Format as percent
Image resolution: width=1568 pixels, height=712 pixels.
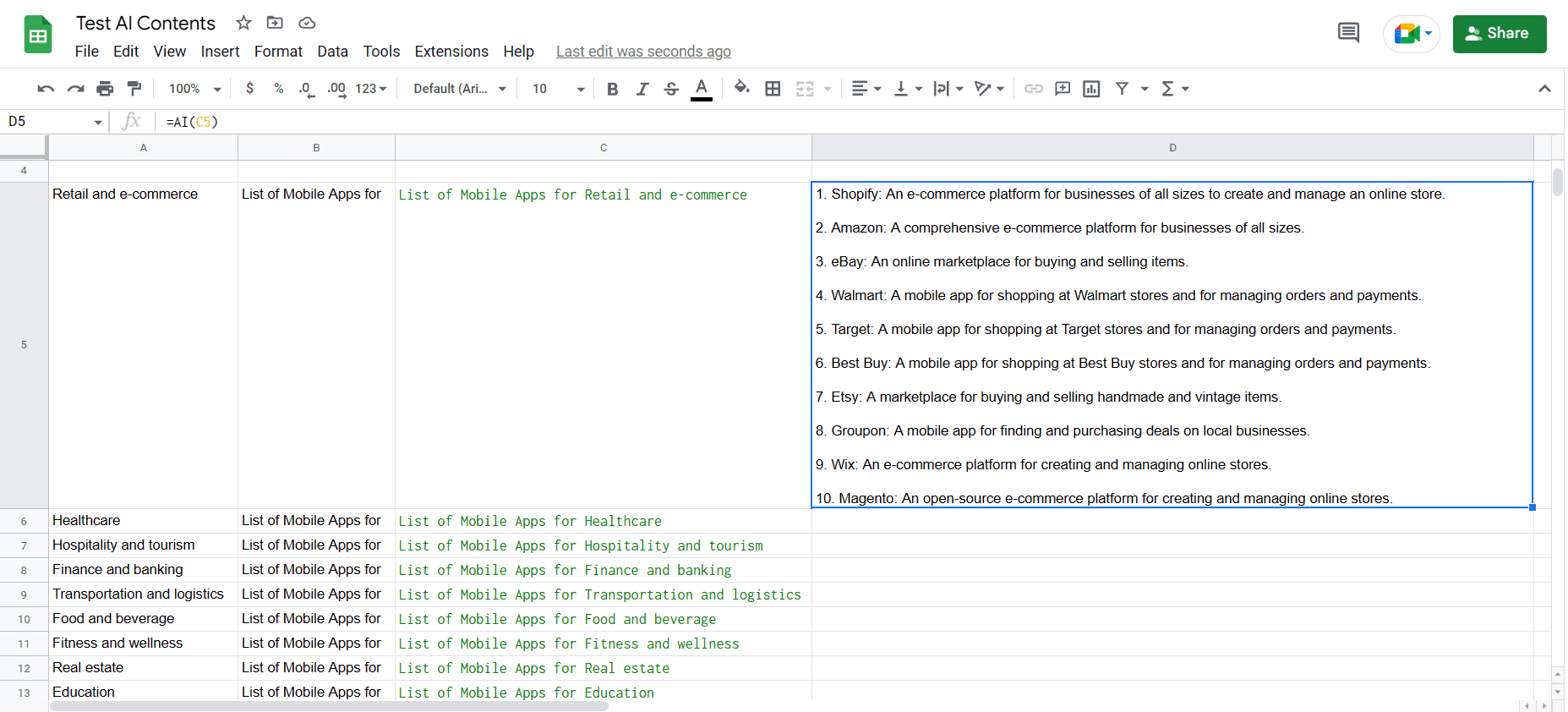pos(278,88)
